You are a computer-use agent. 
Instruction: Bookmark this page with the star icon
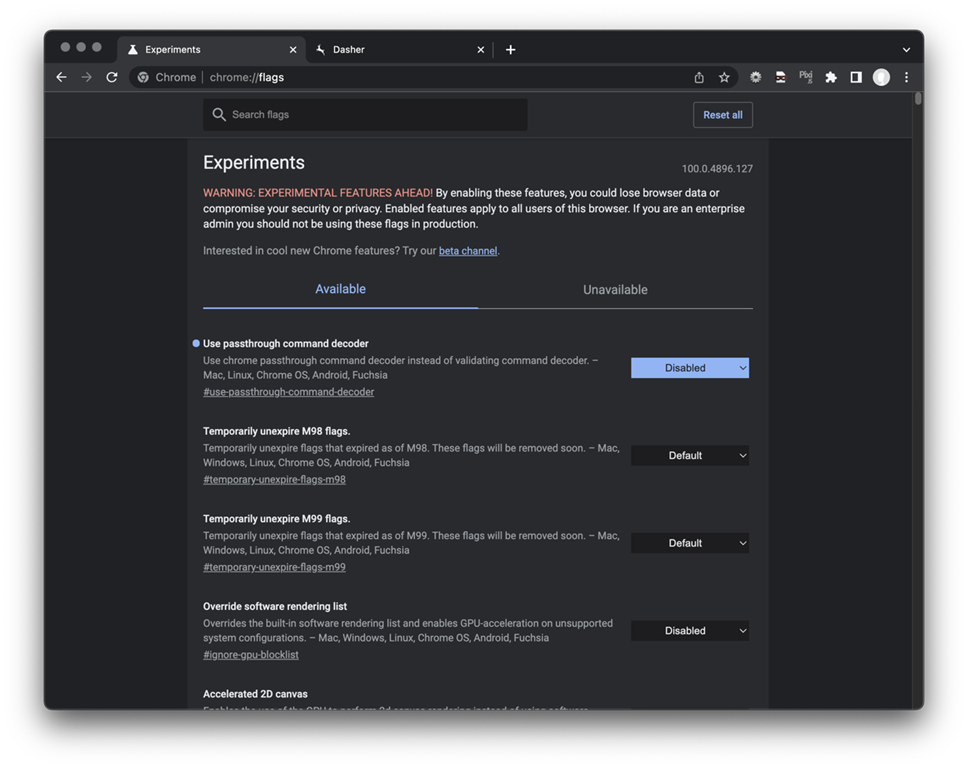click(x=724, y=77)
